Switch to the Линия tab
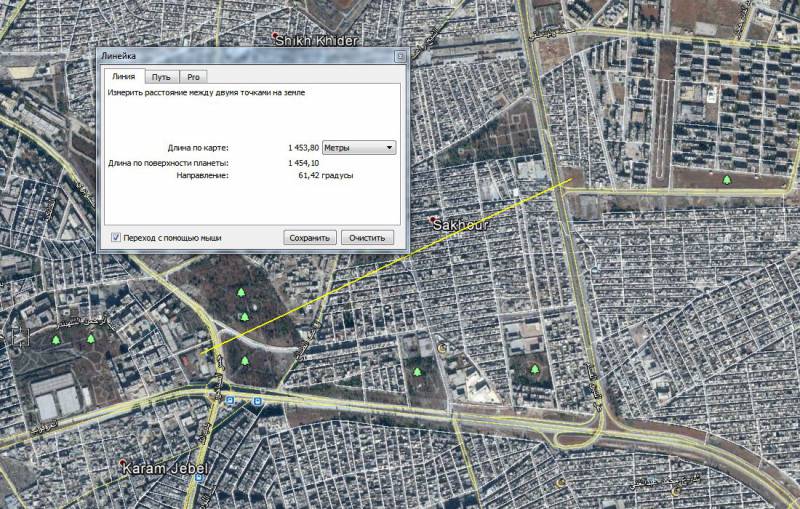This screenshot has height=509, width=800. pyautogui.click(x=123, y=76)
